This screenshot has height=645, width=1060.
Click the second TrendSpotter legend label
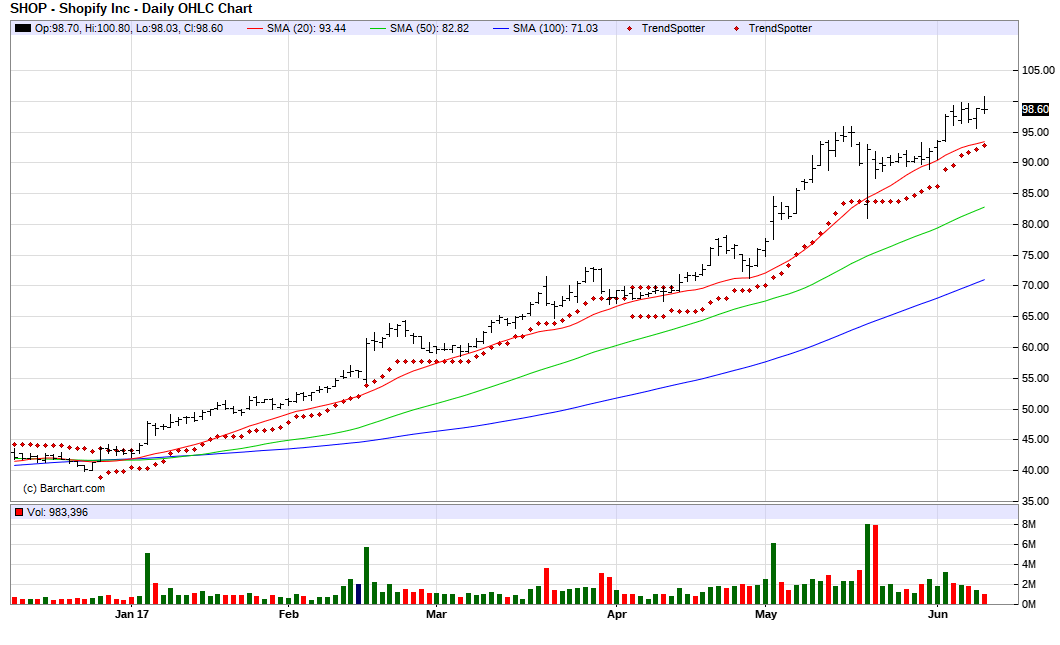pos(780,28)
